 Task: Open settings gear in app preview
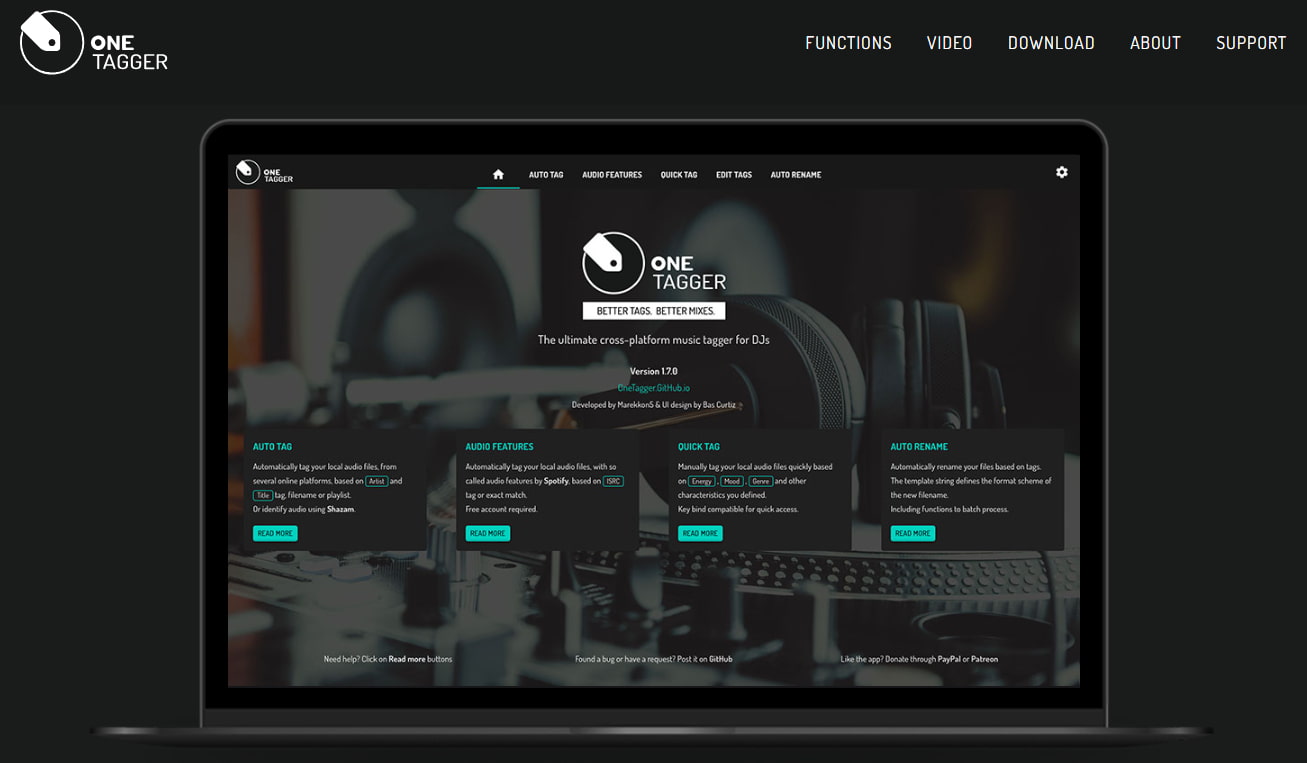1062,172
